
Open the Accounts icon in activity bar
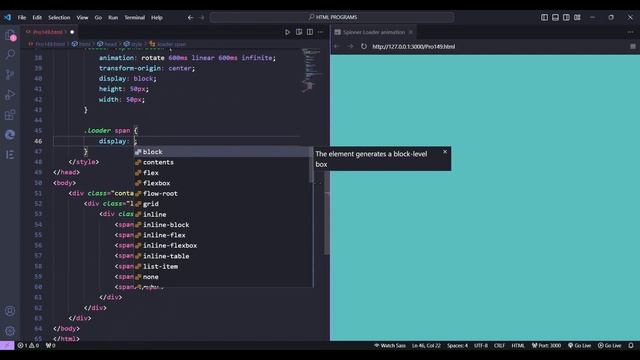[x=10, y=311]
